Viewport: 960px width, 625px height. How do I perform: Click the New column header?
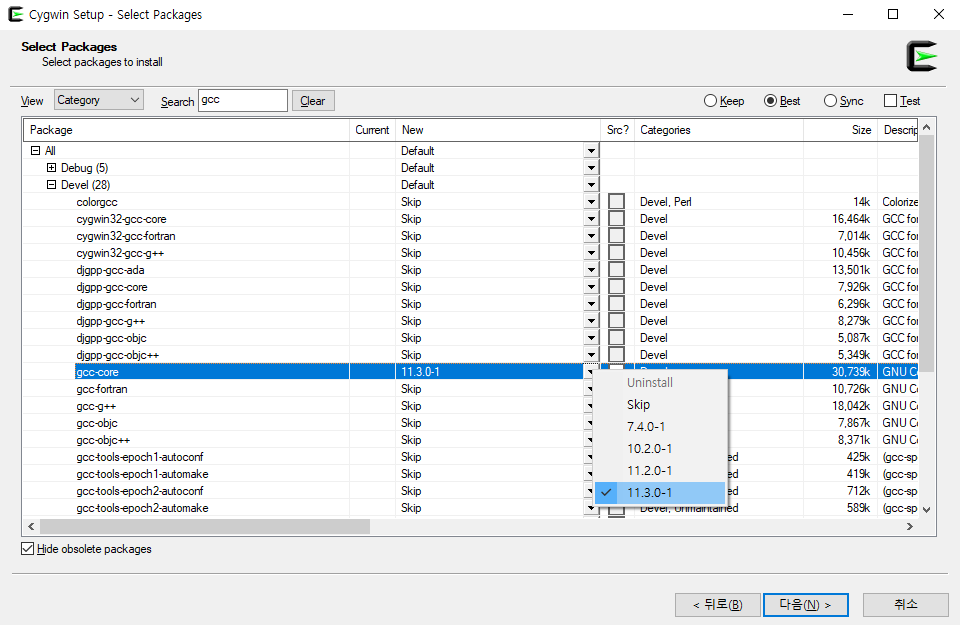pyautogui.click(x=498, y=130)
